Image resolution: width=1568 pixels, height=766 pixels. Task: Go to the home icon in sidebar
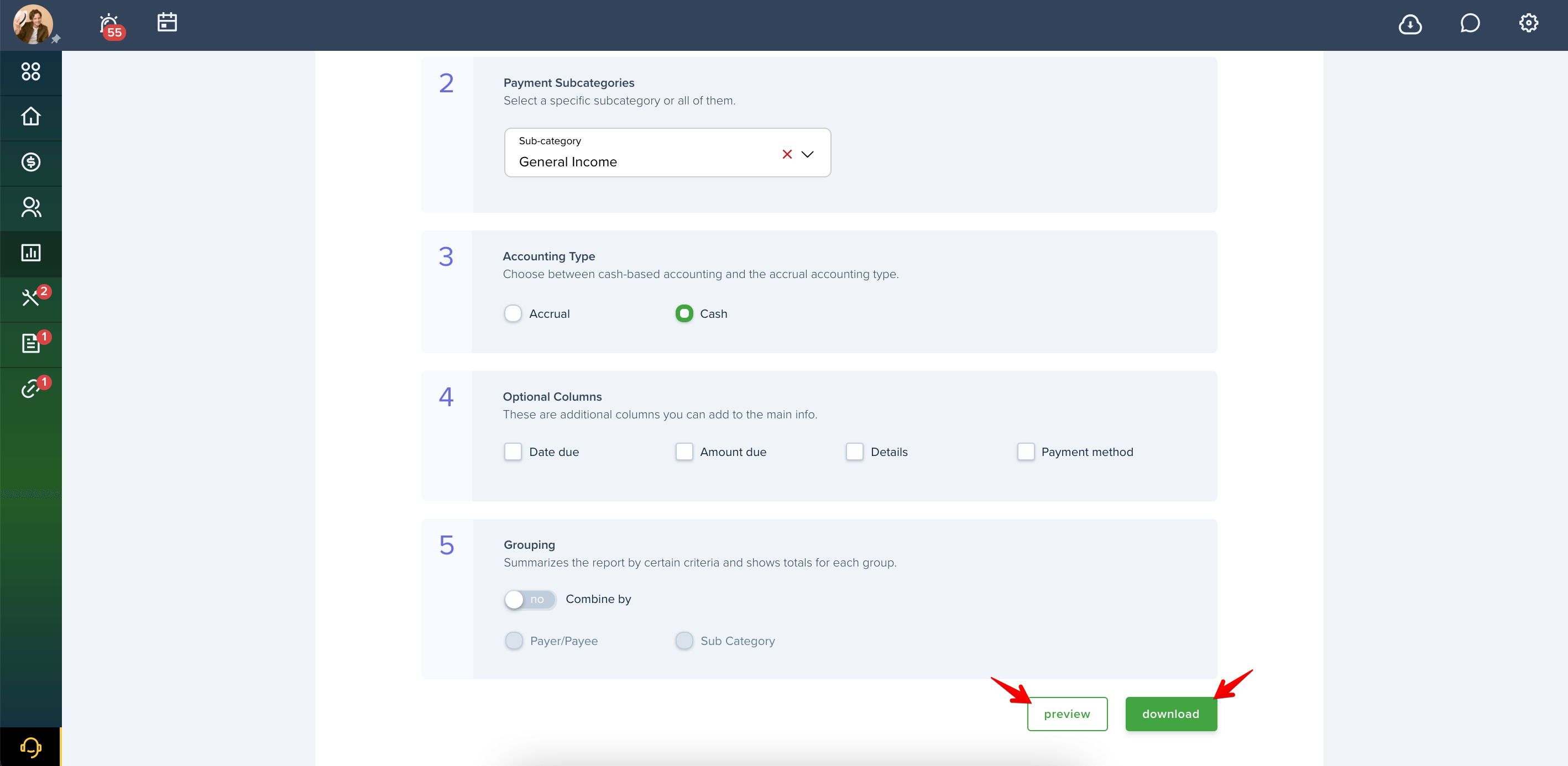(30, 117)
